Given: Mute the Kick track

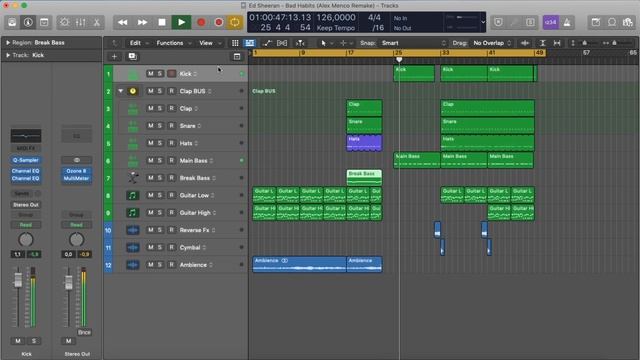Looking at the screenshot, I should pyautogui.click(x=151, y=73).
